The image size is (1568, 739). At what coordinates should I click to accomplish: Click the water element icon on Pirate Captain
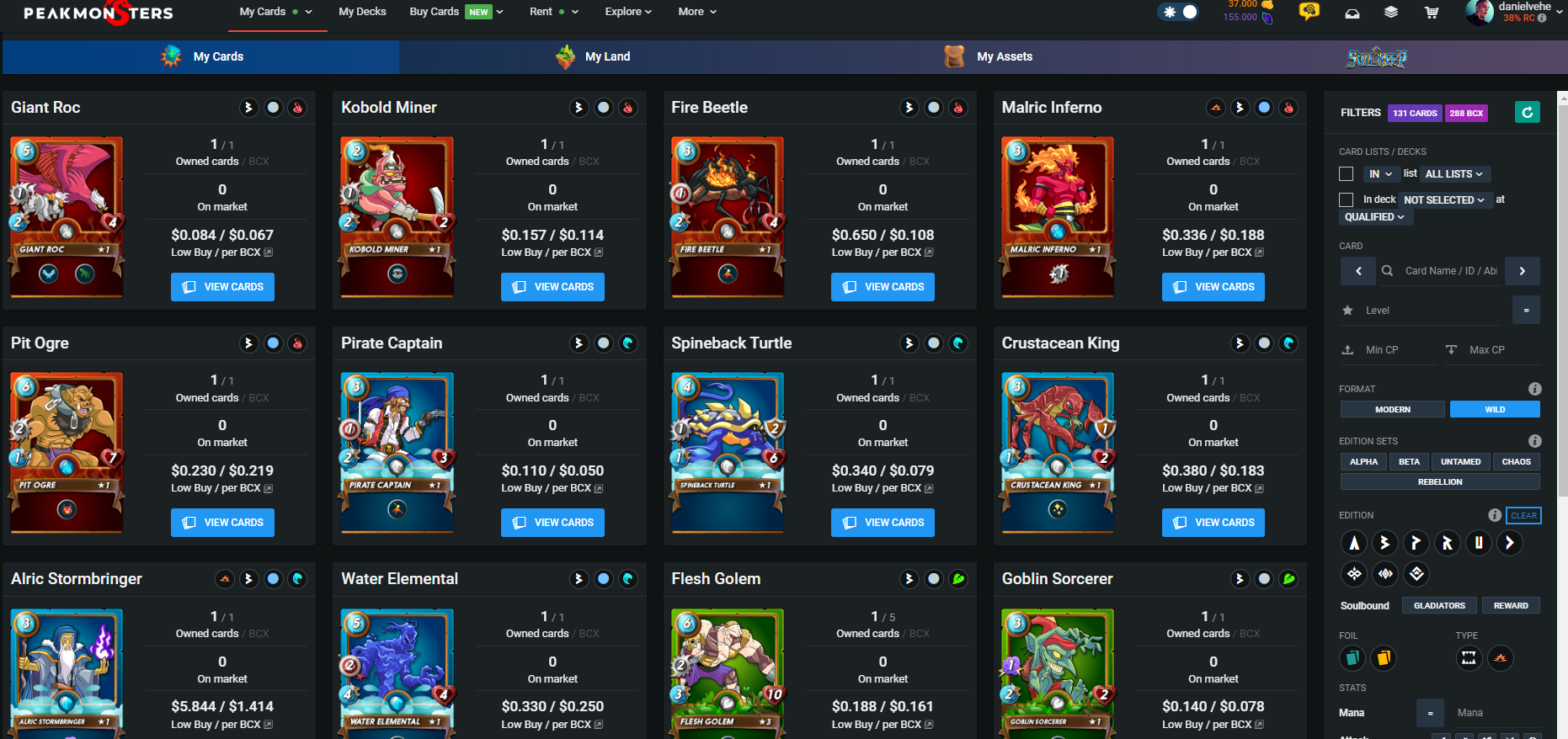click(627, 343)
